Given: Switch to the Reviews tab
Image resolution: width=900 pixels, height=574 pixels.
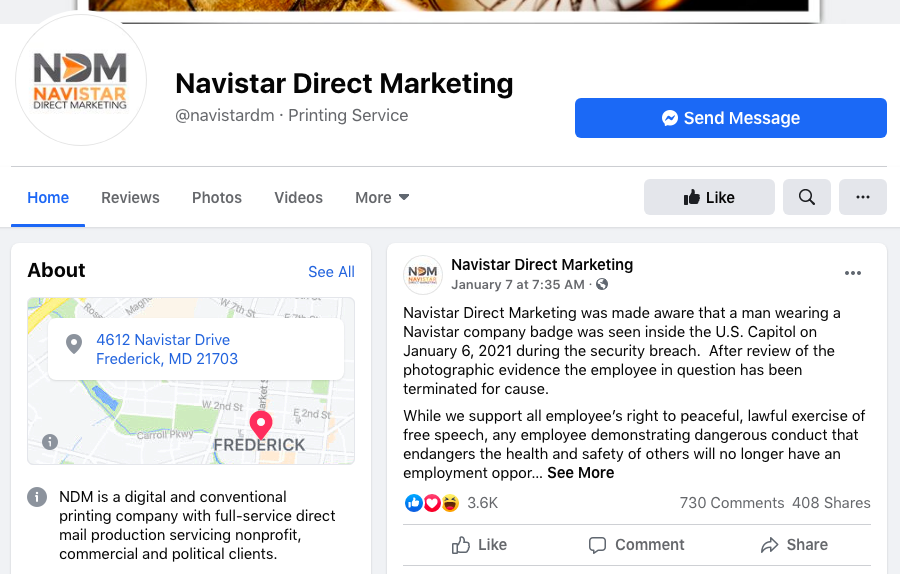Looking at the screenshot, I should 130,197.
